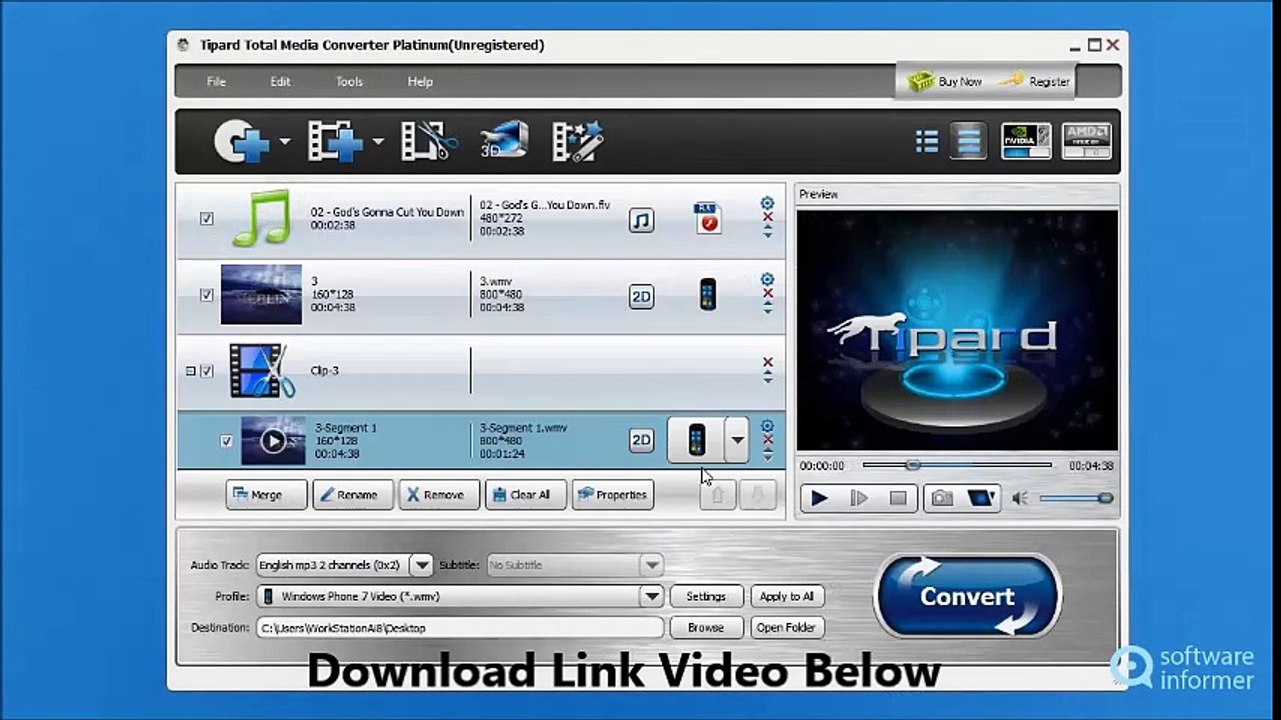
Task: Switch to detailed list view
Action: pos(968,142)
